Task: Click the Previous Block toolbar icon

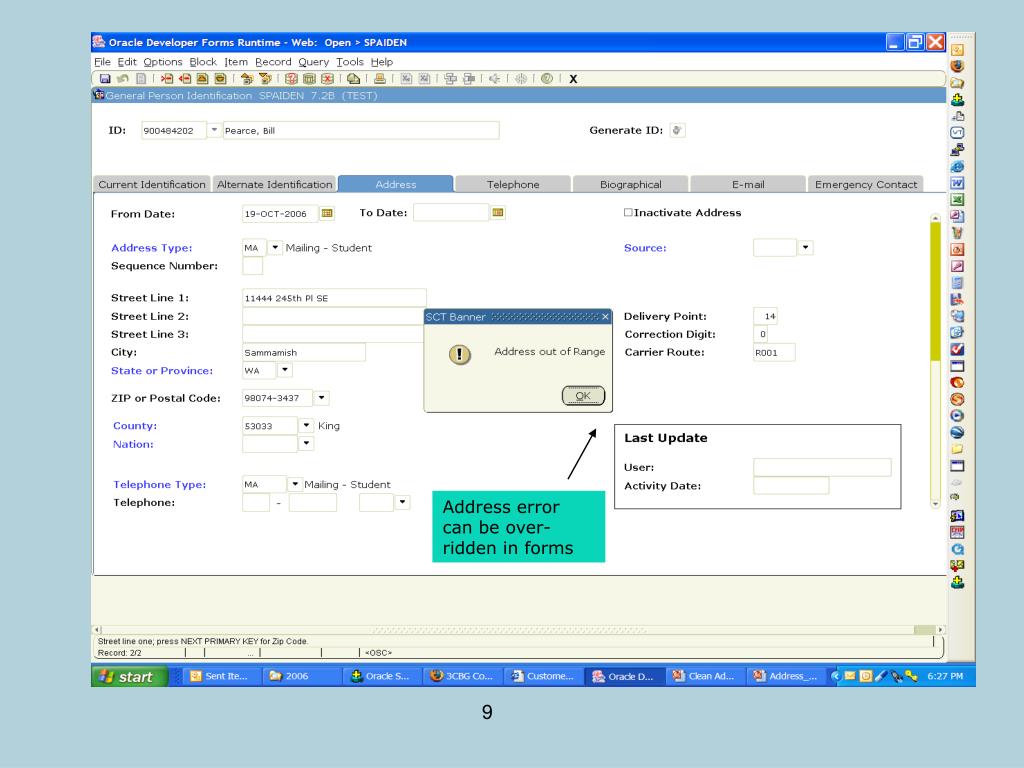Action: (x=247, y=78)
